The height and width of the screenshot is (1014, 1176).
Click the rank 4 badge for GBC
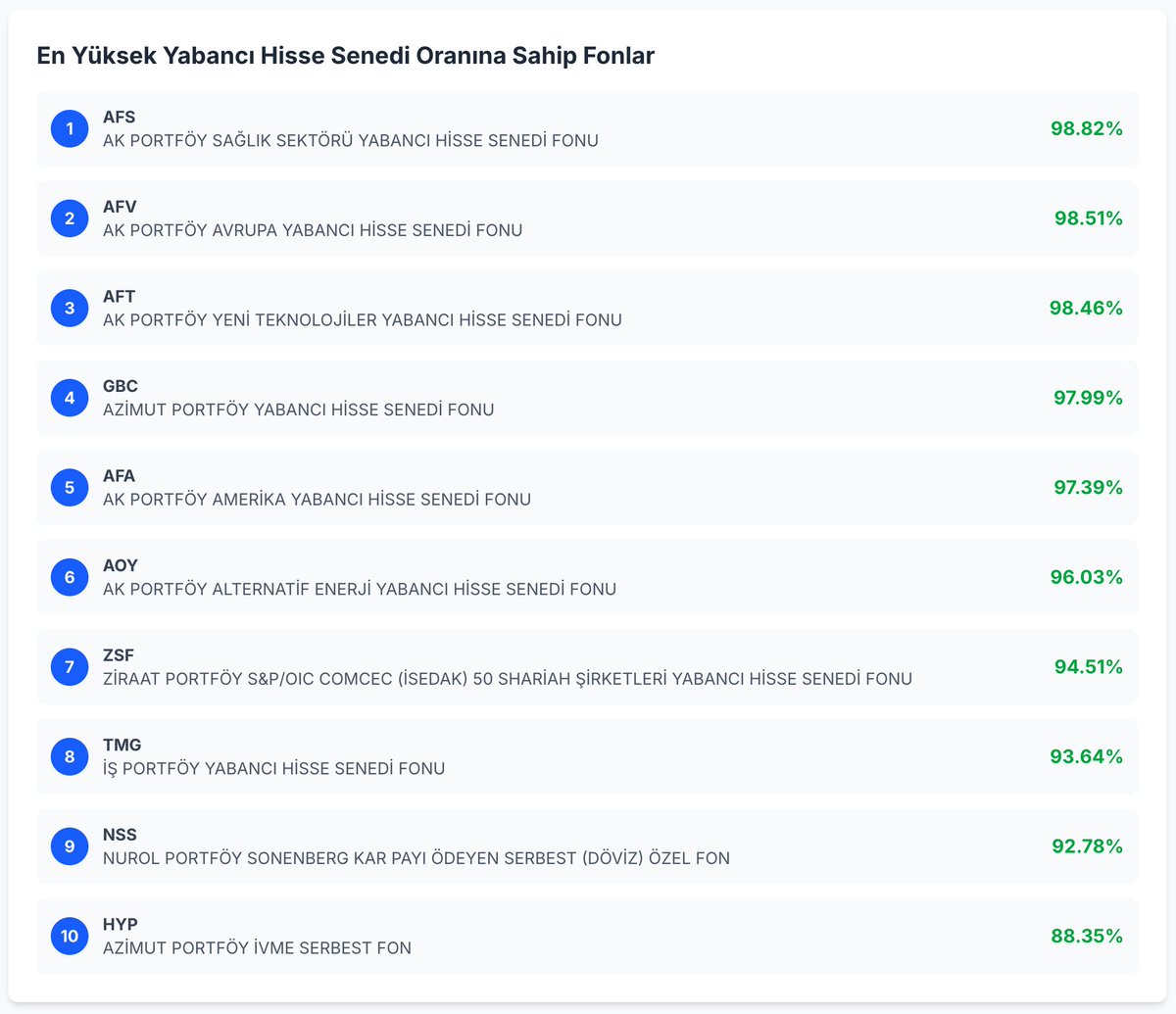[70, 398]
